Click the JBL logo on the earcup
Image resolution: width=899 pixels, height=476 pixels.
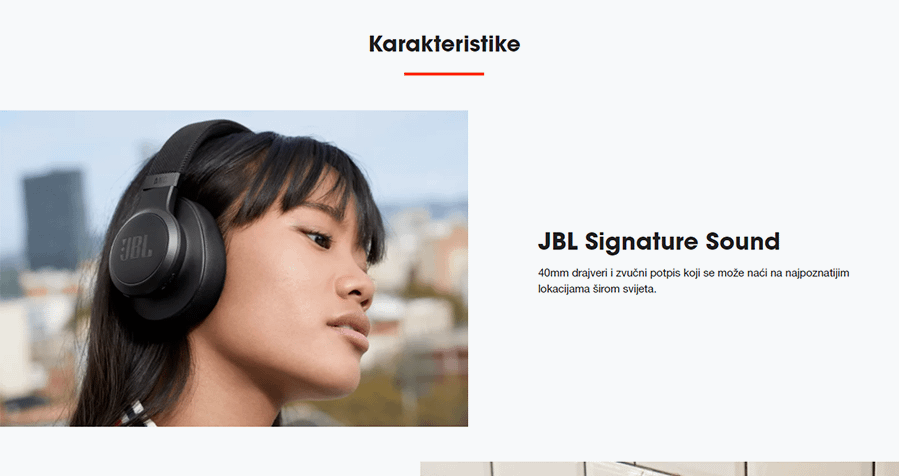[136, 249]
